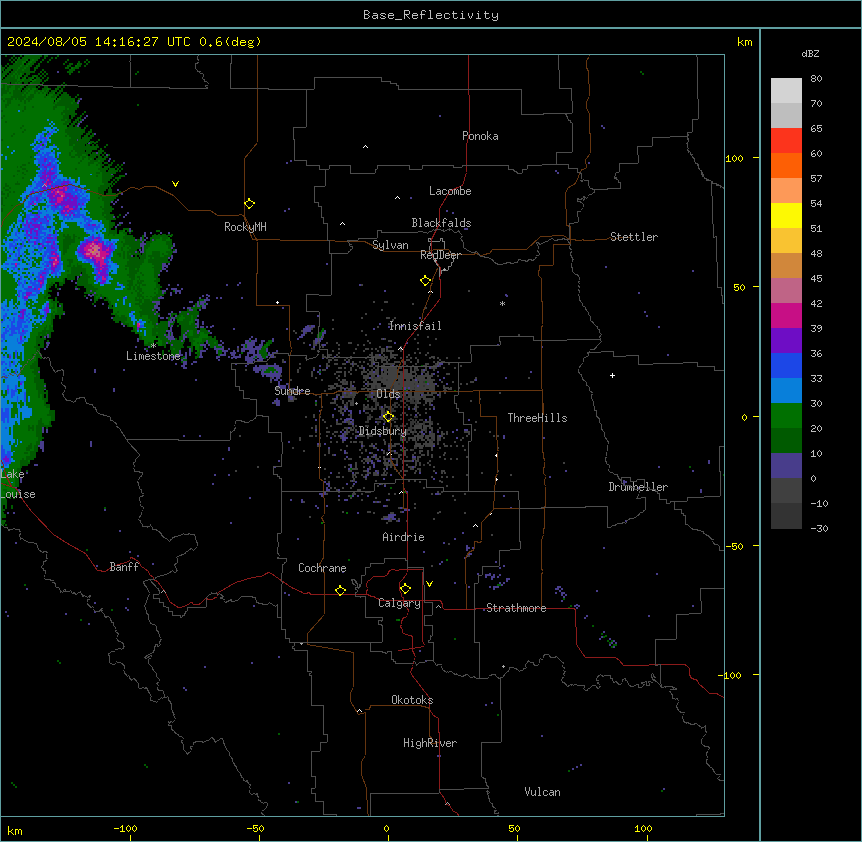
Task: Click the RedDeer city label
Action: coord(440,255)
